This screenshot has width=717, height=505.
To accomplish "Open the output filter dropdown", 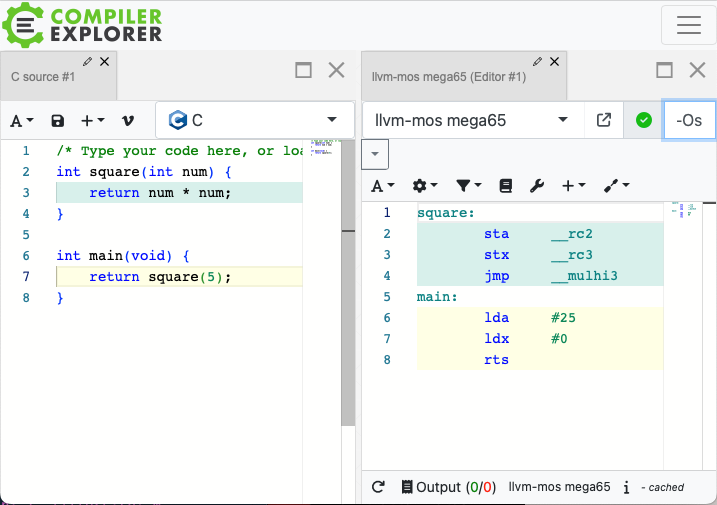I will (x=468, y=186).
